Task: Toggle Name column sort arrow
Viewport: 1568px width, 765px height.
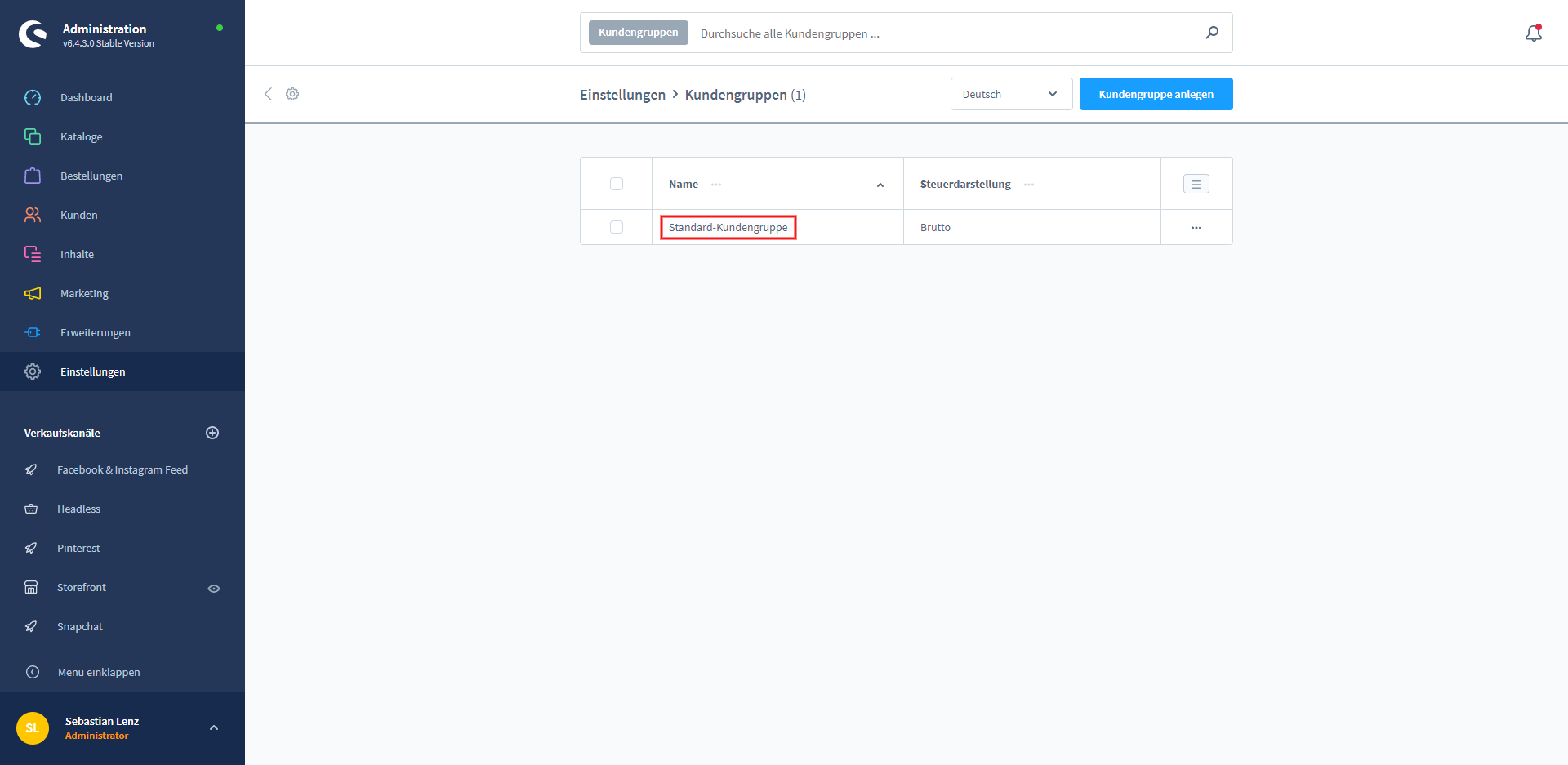Action: (x=880, y=185)
